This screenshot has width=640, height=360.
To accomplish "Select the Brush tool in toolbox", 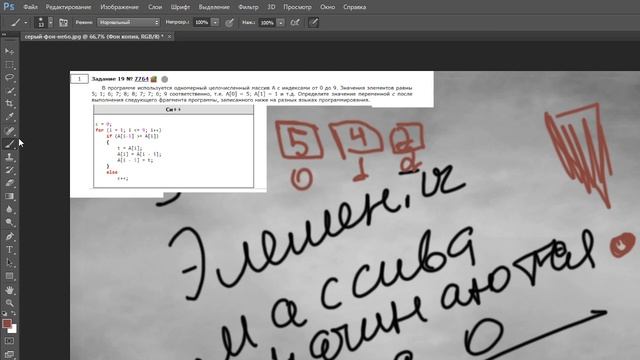I will (x=9, y=144).
